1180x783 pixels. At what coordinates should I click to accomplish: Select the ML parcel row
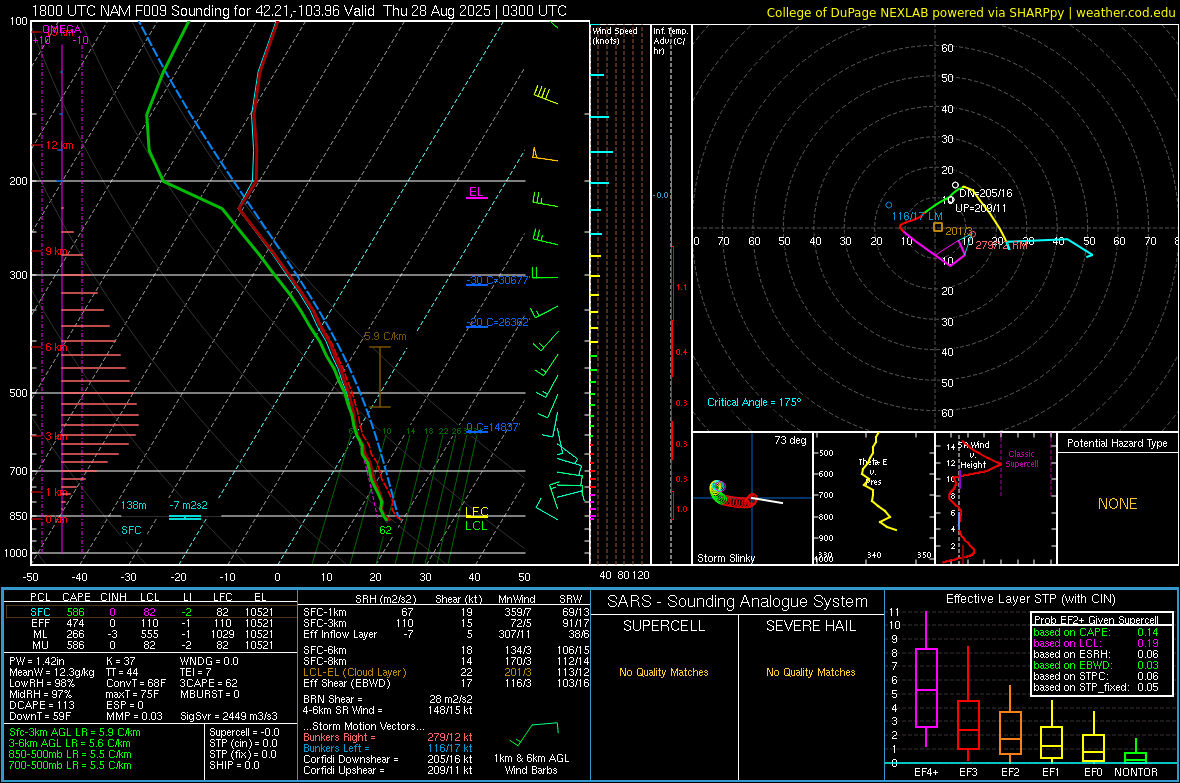[151, 635]
